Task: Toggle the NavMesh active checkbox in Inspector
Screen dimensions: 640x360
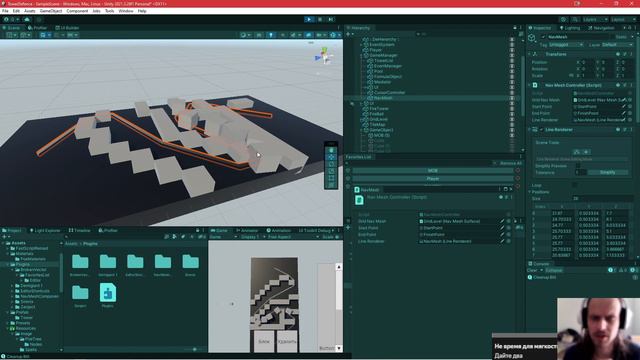Action: [543, 37]
